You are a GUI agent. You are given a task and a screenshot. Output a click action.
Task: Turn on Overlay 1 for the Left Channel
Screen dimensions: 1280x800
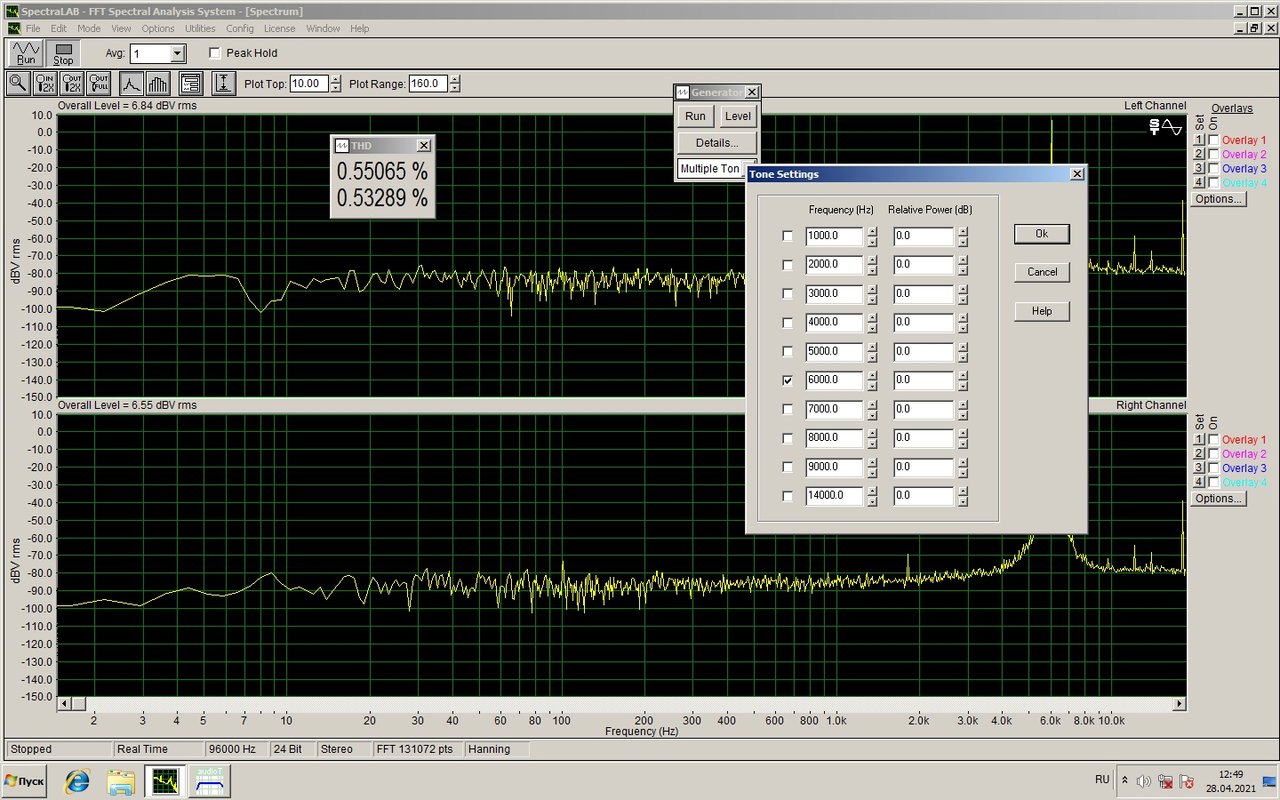[x=1214, y=140]
